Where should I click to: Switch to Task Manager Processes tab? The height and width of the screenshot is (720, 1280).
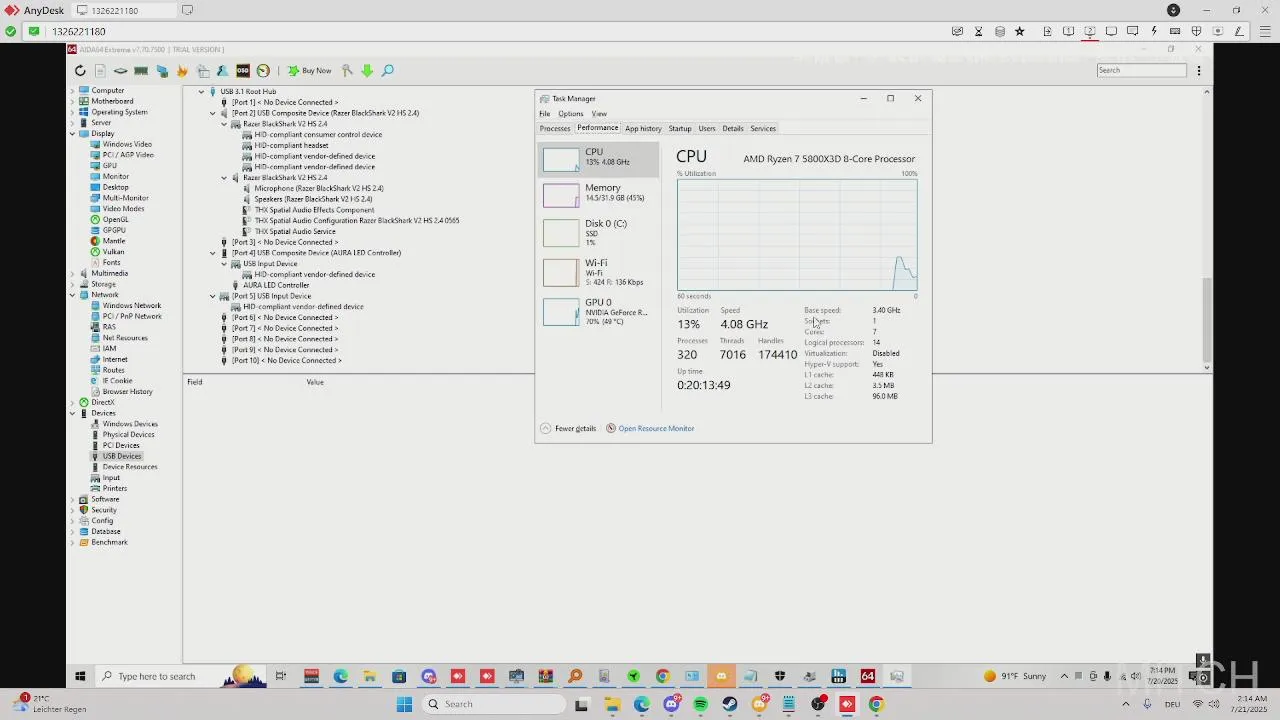pyautogui.click(x=555, y=128)
